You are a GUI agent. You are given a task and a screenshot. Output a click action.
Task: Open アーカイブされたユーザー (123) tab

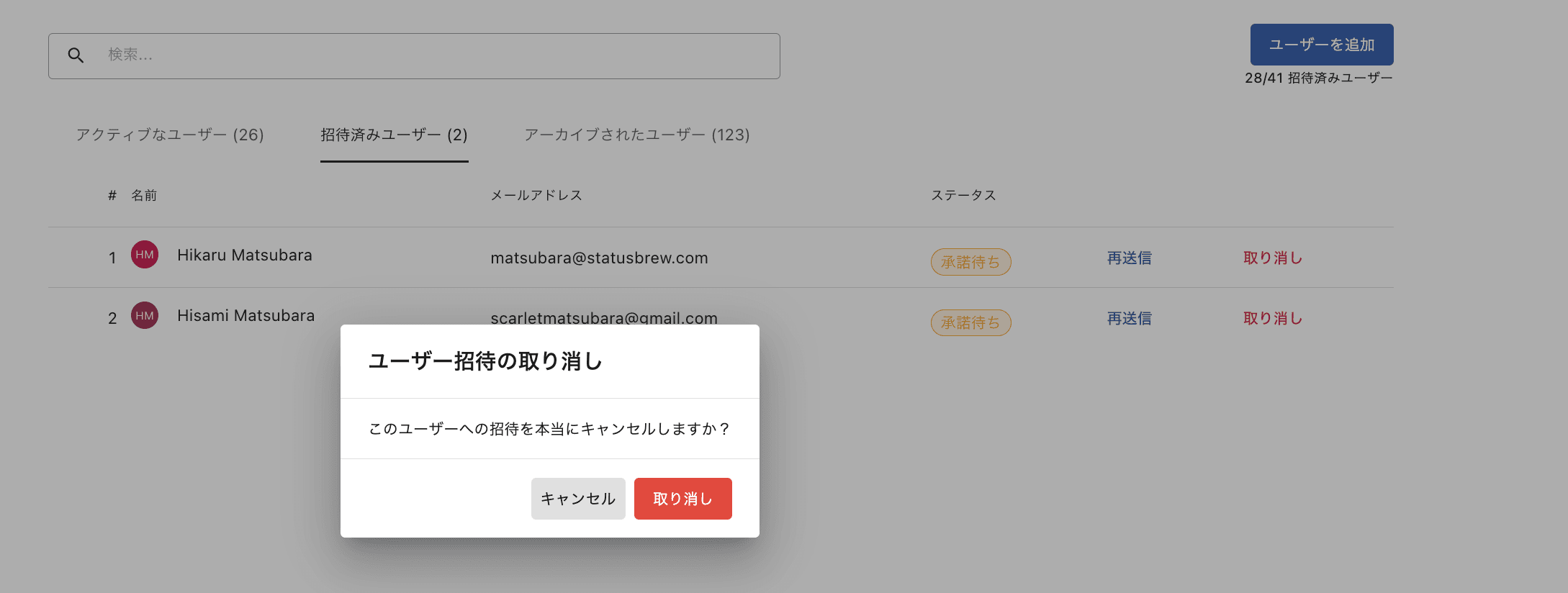pyautogui.click(x=637, y=135)
